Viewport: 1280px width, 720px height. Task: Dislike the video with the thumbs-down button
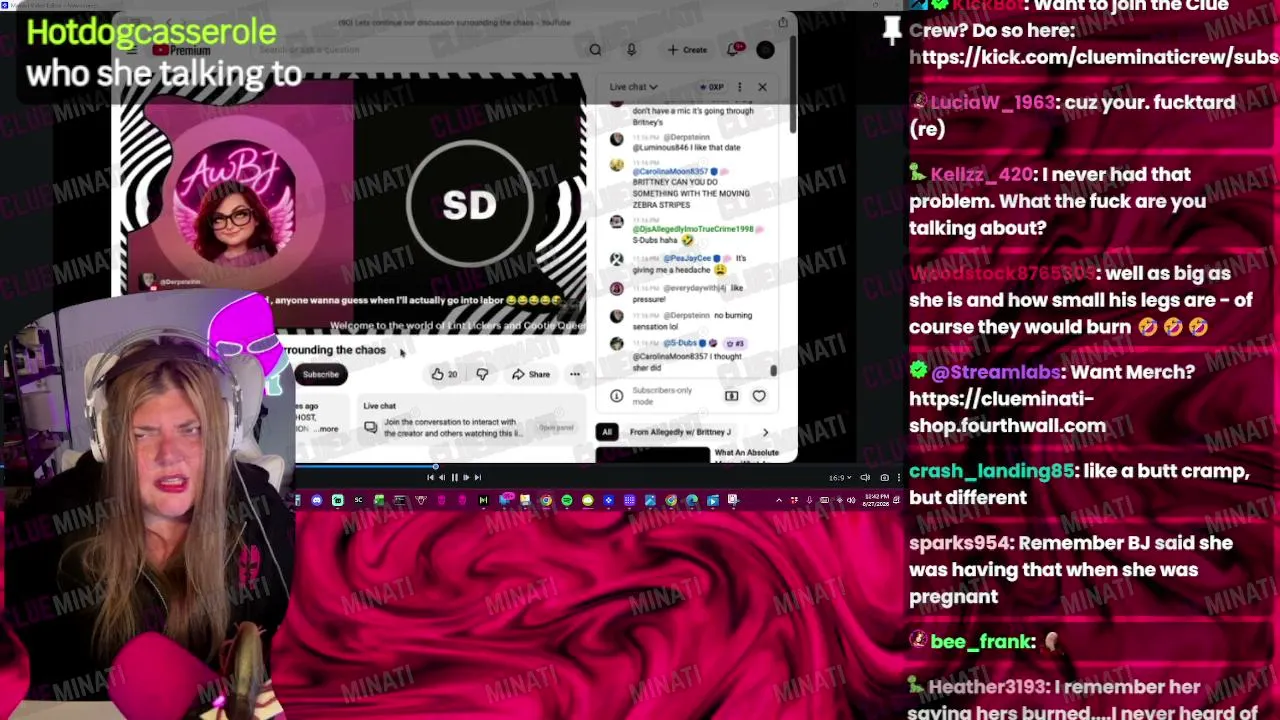(x=482, y=374)
